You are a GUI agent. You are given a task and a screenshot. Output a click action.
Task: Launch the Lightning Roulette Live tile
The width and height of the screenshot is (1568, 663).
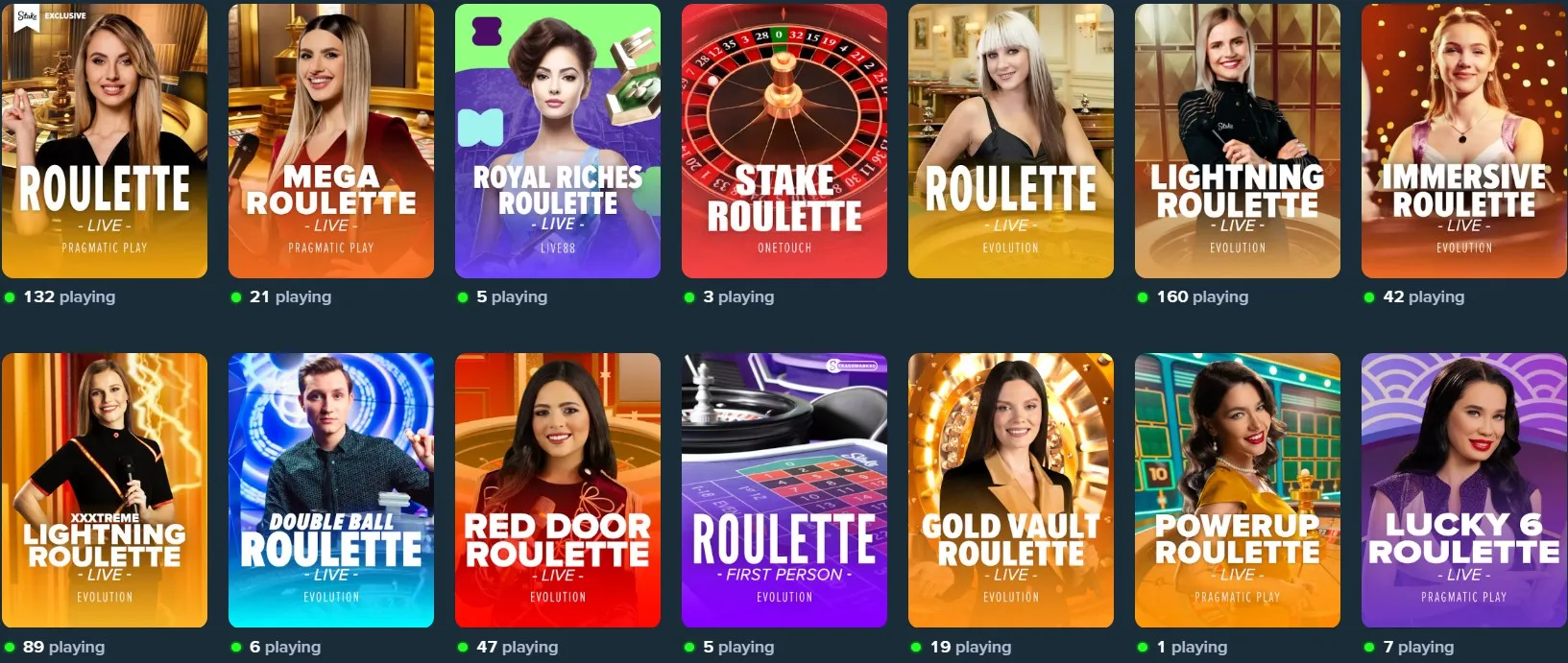click(x=1238, y=141)
